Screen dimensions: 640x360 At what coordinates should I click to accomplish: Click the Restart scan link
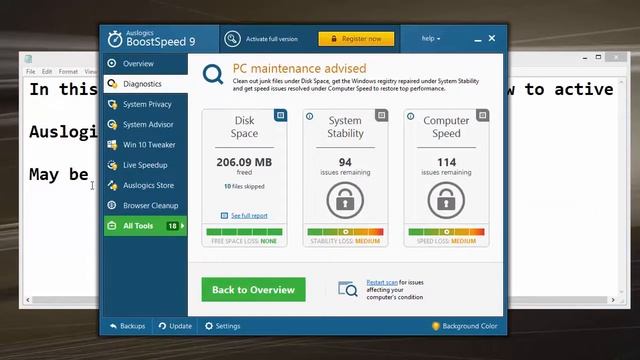(382, 282)
